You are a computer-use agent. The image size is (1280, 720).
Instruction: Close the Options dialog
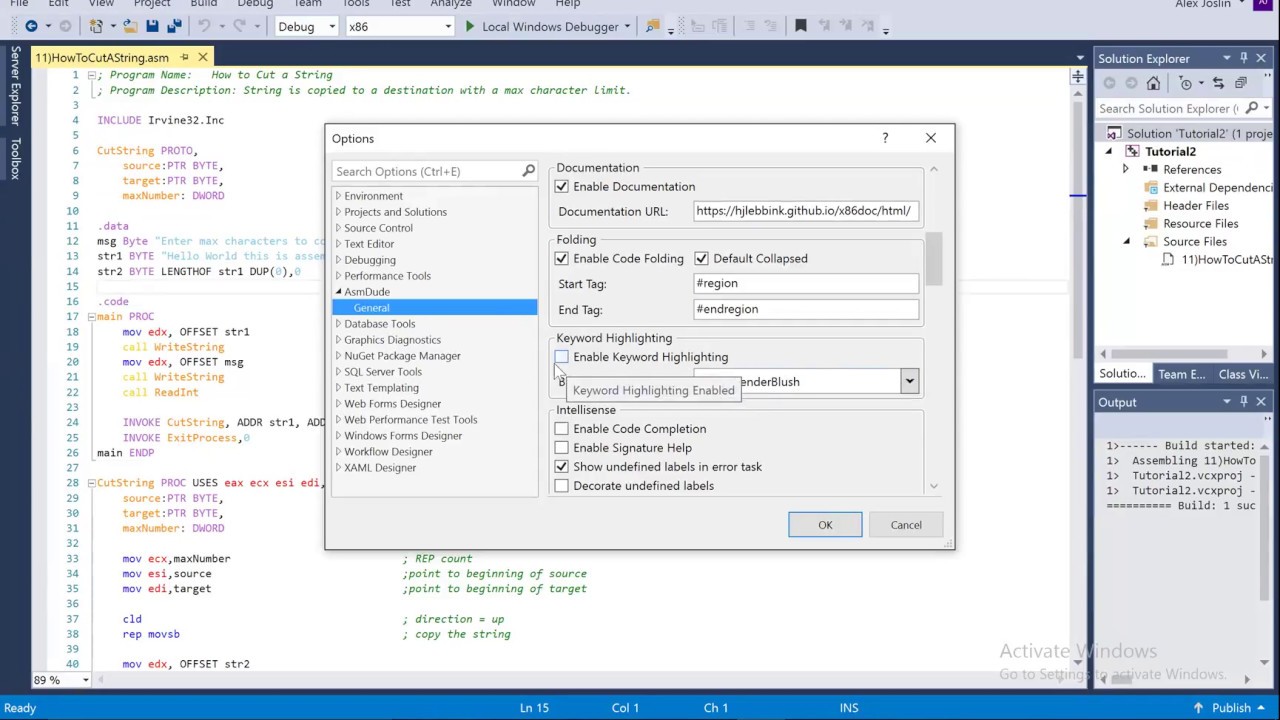931,138
